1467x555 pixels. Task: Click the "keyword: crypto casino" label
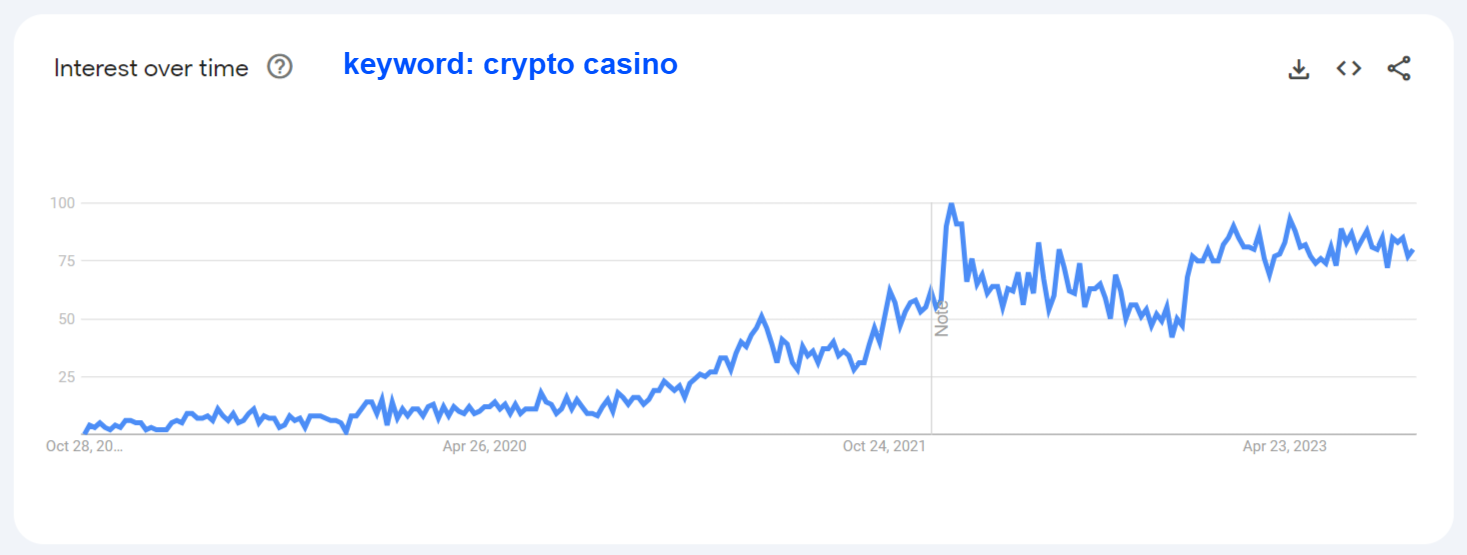point(510,64)
